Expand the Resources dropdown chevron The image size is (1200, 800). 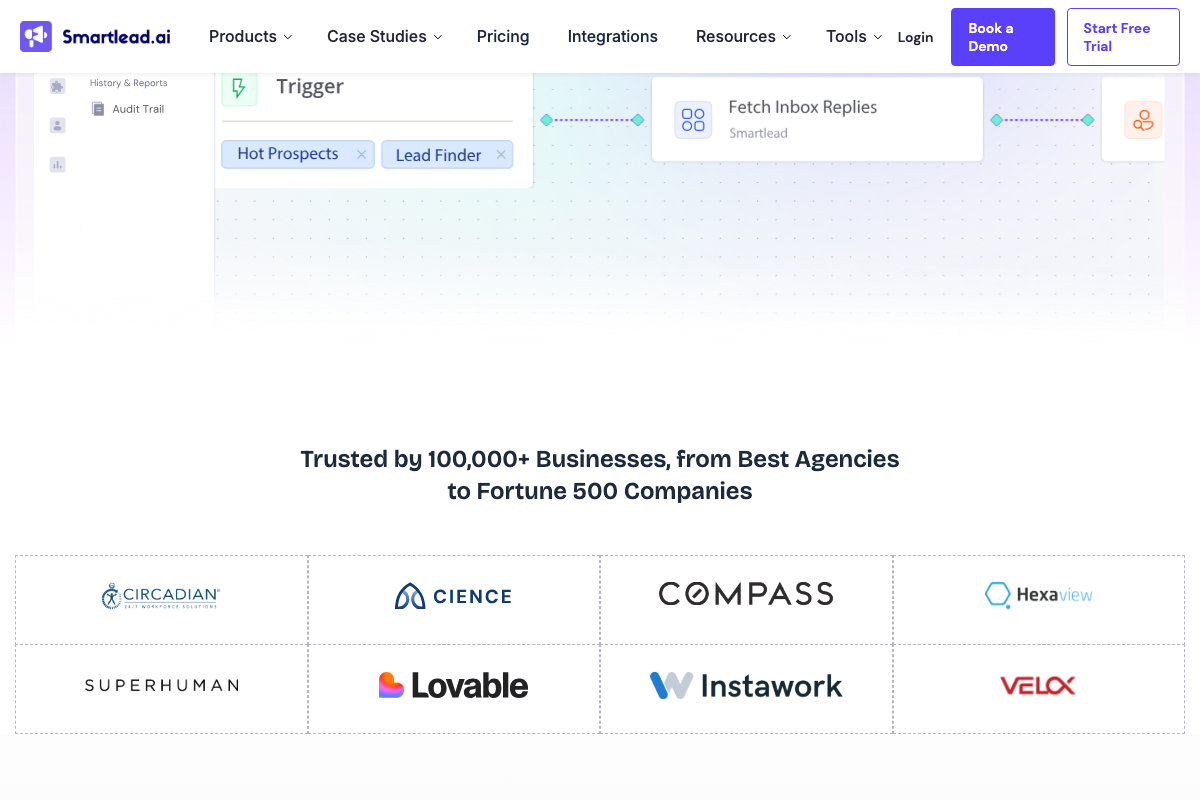786,37
